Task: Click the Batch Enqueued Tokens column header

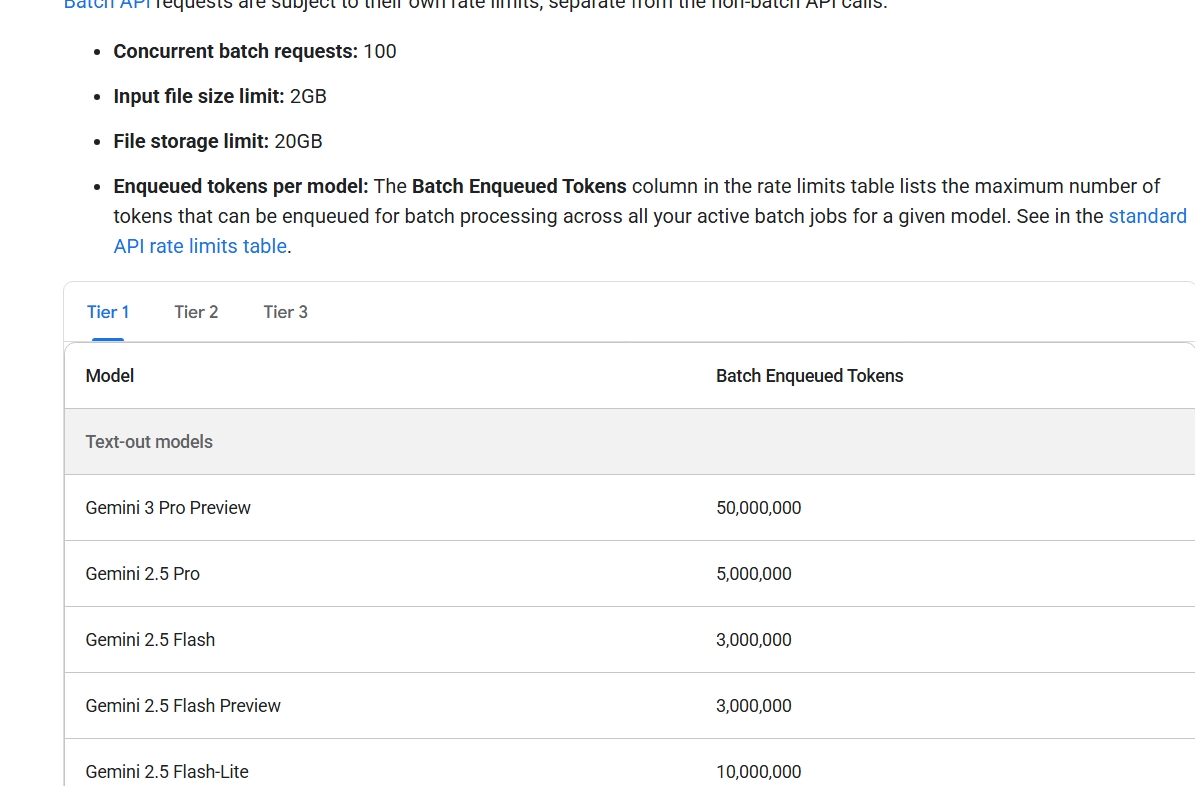Action: click(809, 376)
